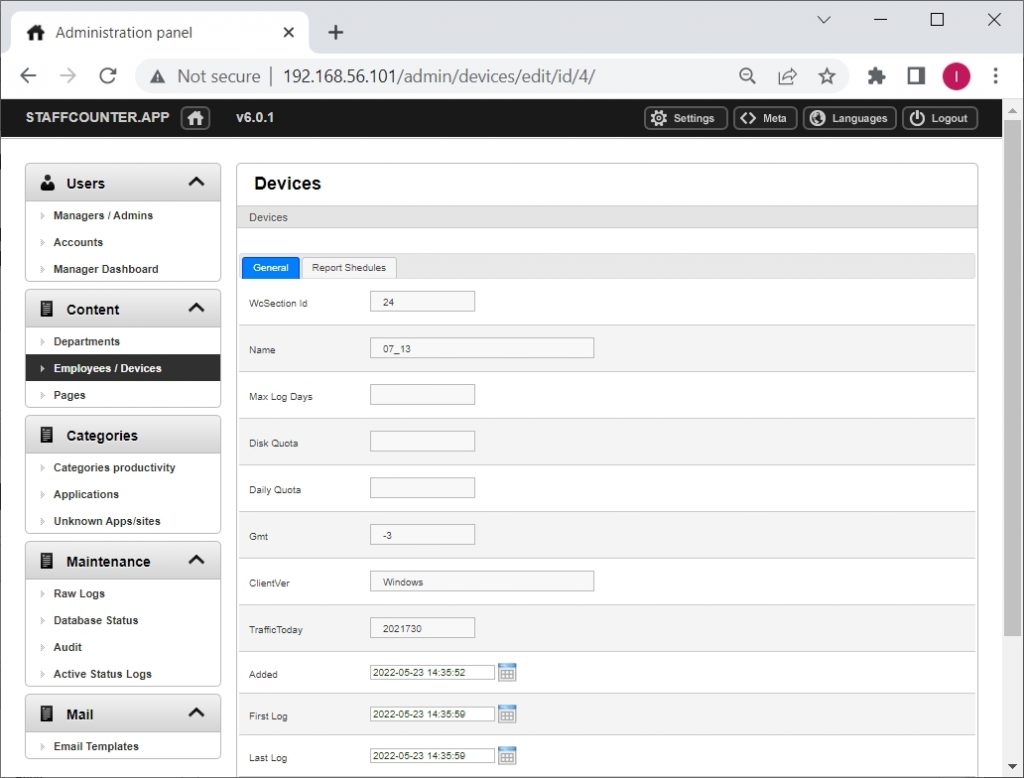Click the Added date field

pyautogui.click(x=432, y=672)
